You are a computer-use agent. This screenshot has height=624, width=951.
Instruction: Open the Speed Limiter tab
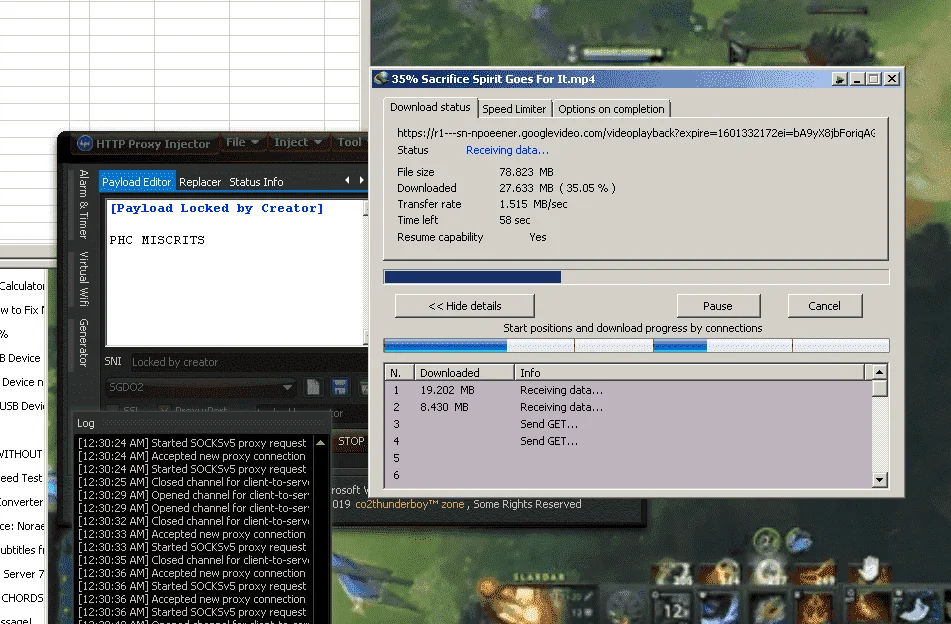tap(514, 109)
